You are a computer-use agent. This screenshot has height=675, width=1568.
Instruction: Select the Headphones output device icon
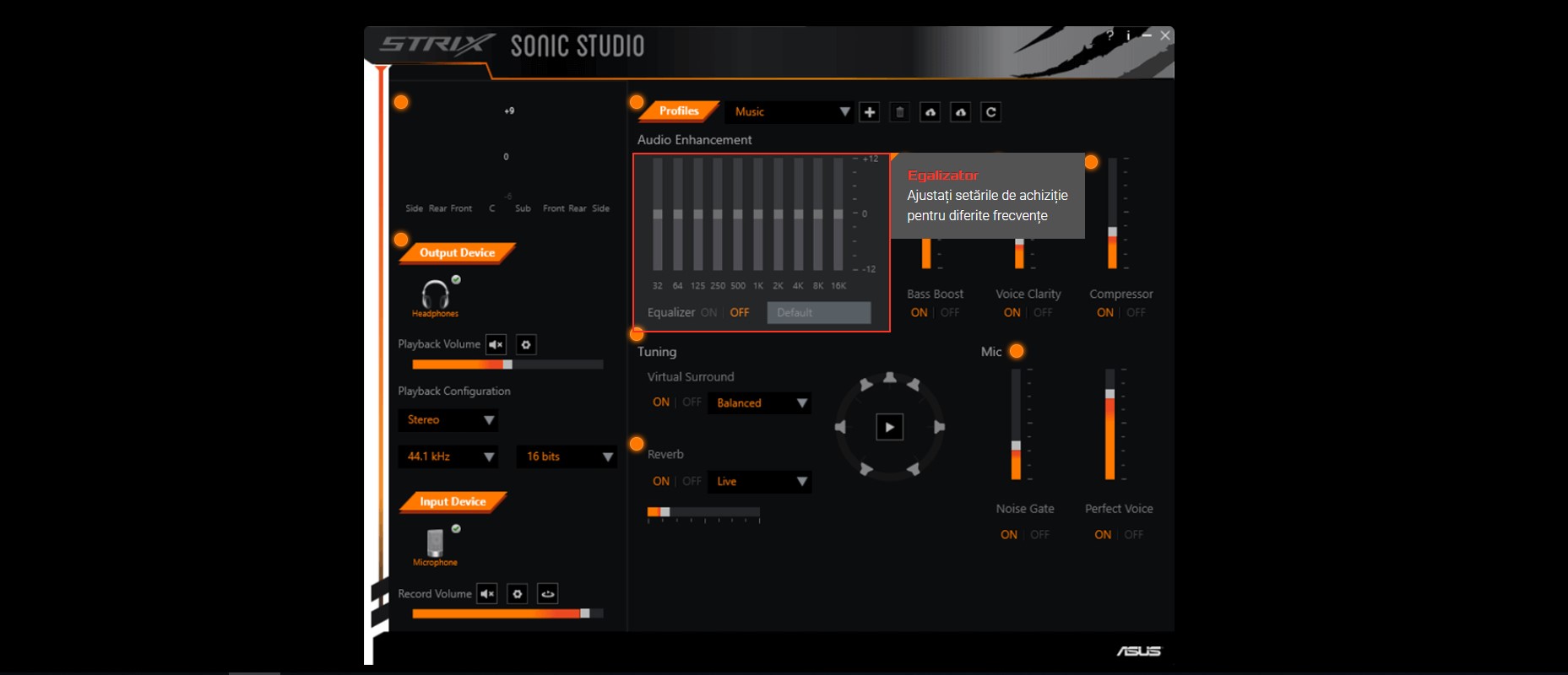coord(436,295)
